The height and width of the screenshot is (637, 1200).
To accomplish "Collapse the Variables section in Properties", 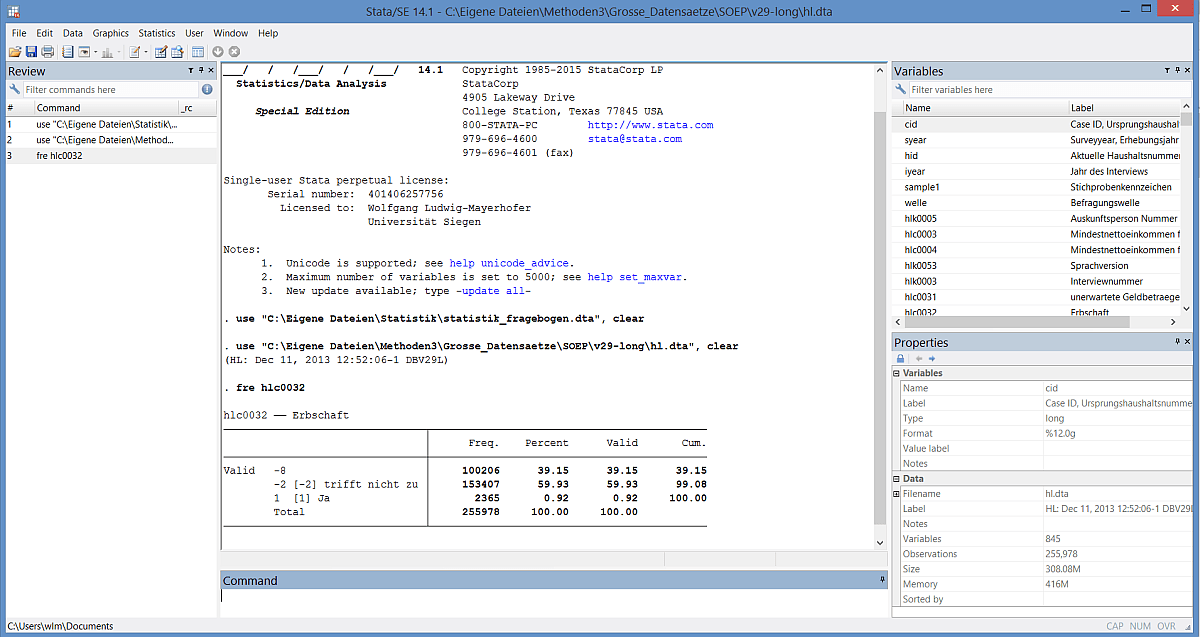I will pos(896,373).
